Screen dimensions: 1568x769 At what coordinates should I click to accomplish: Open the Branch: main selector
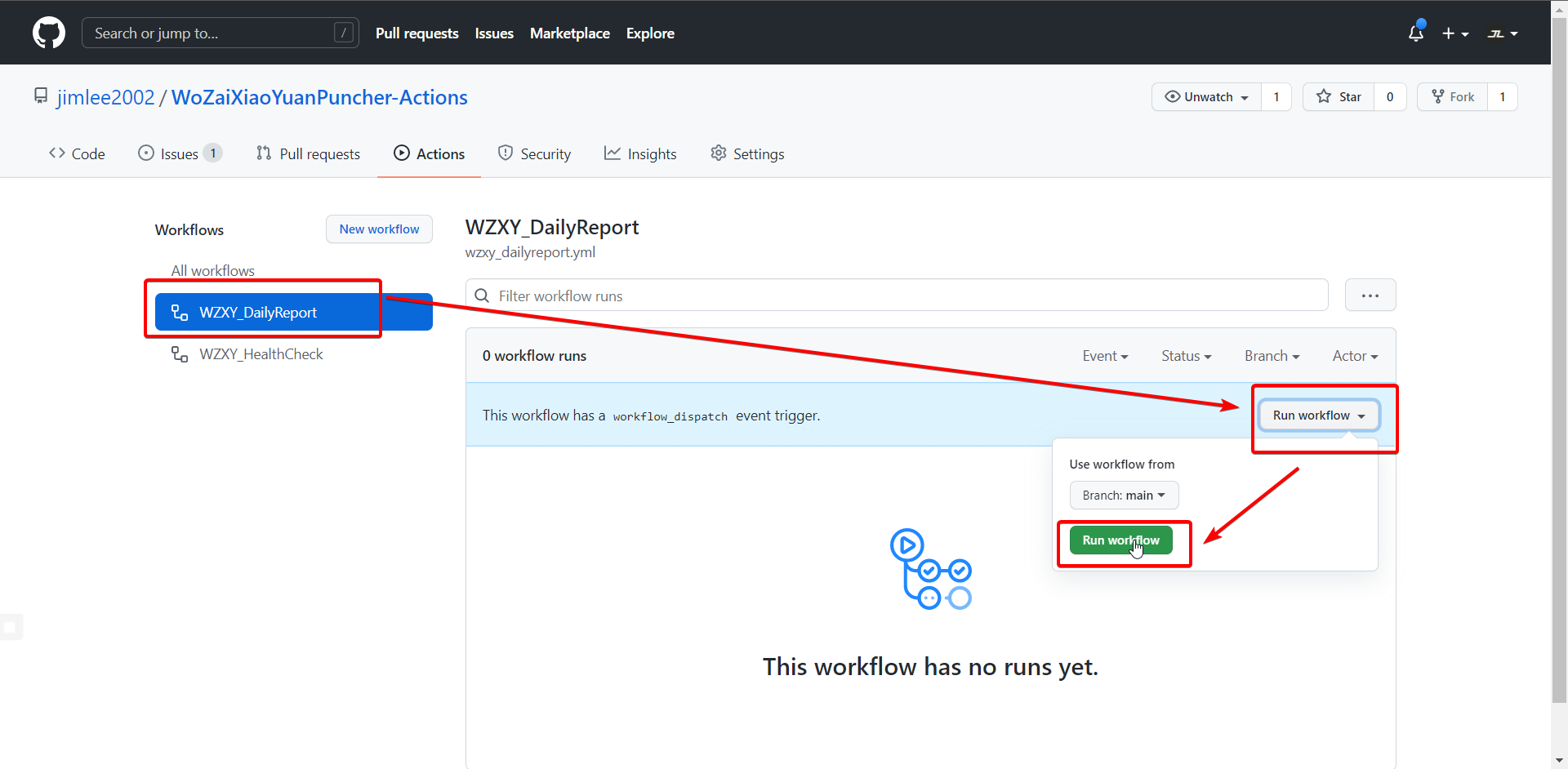point(1124,496)
